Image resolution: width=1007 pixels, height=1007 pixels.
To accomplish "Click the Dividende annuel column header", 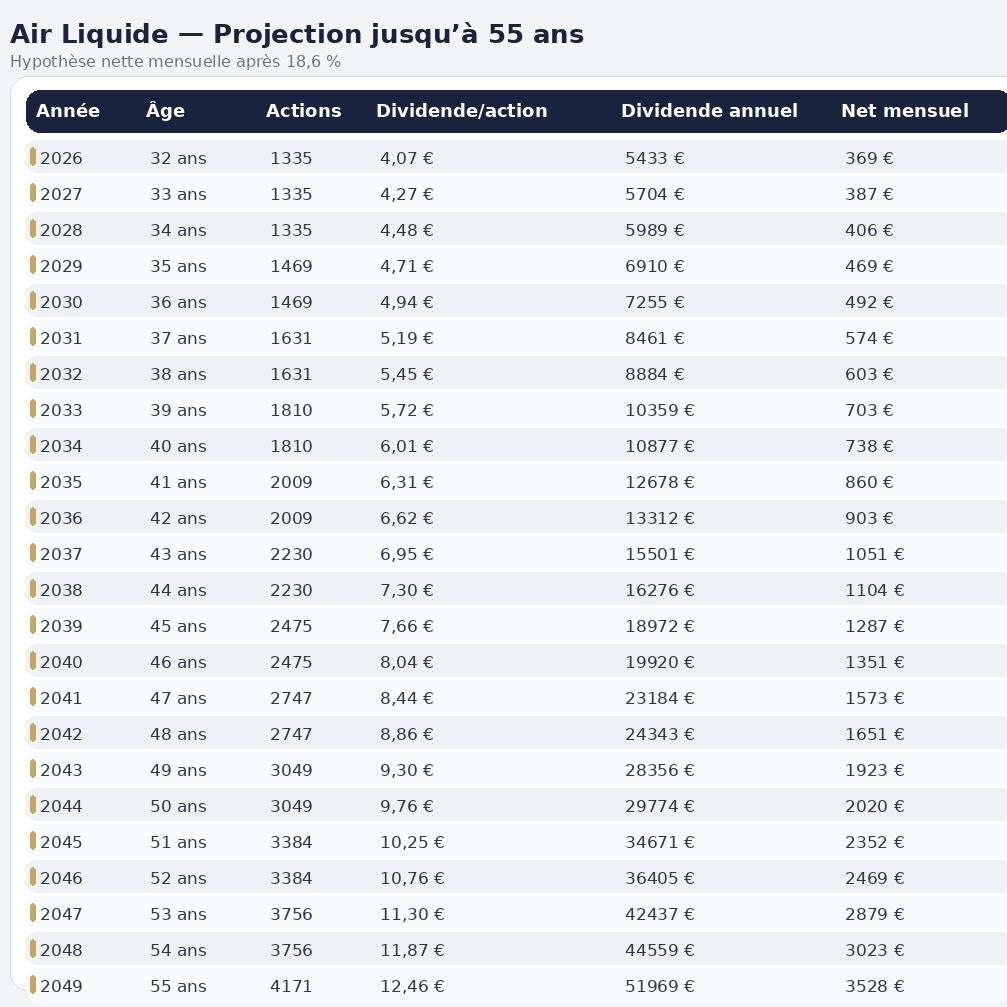I will coord(709,111).
